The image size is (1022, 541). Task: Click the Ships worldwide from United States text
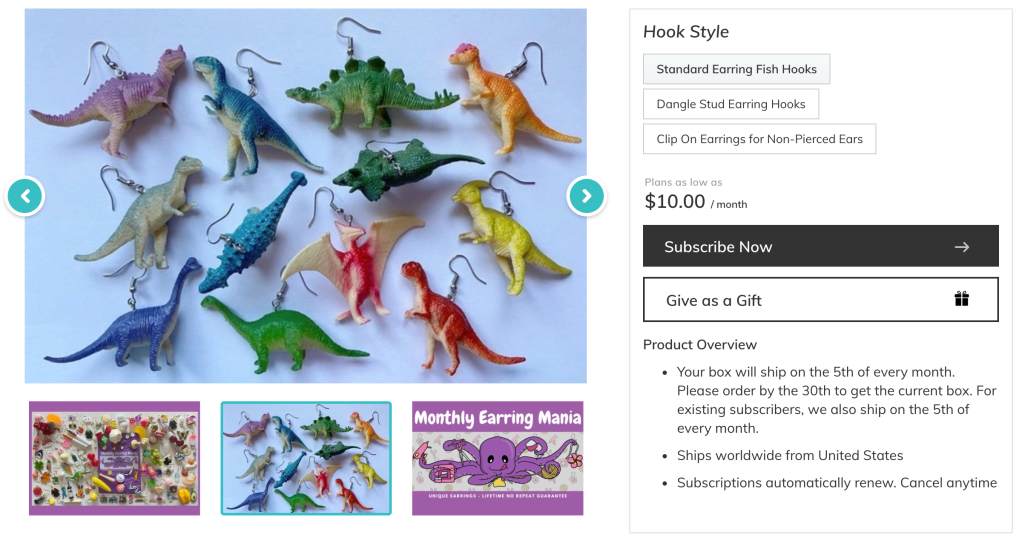click(x=789, y=456)
